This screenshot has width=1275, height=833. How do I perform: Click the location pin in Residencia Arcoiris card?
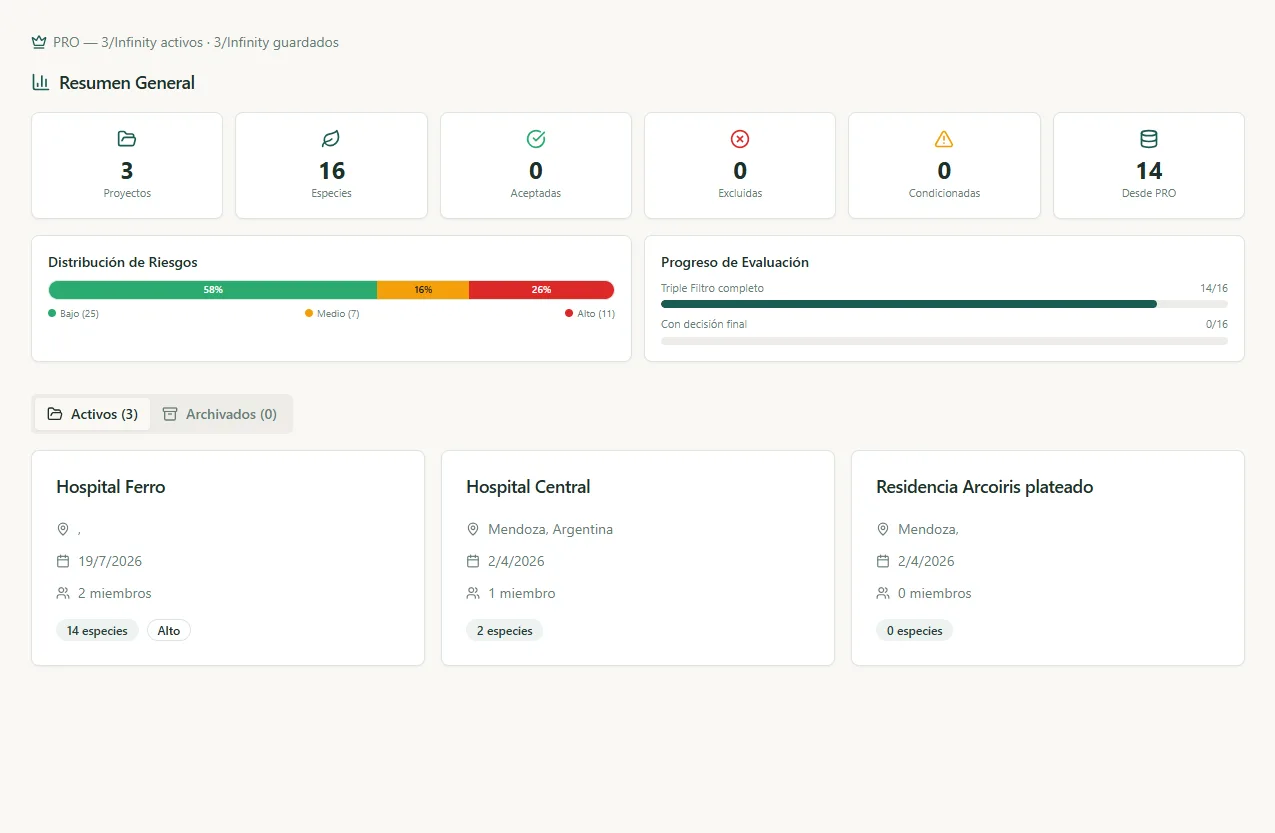pos(883,529)
